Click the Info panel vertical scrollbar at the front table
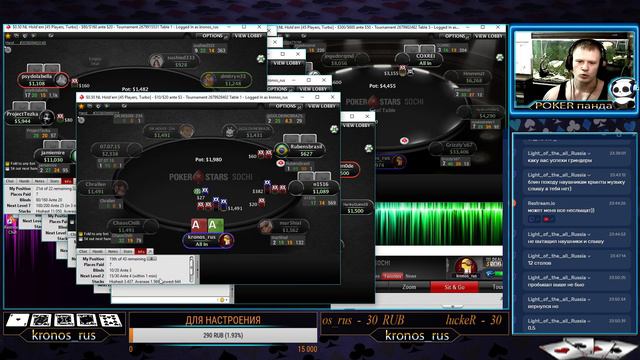 pyautogui.click(x=191, y=269)
